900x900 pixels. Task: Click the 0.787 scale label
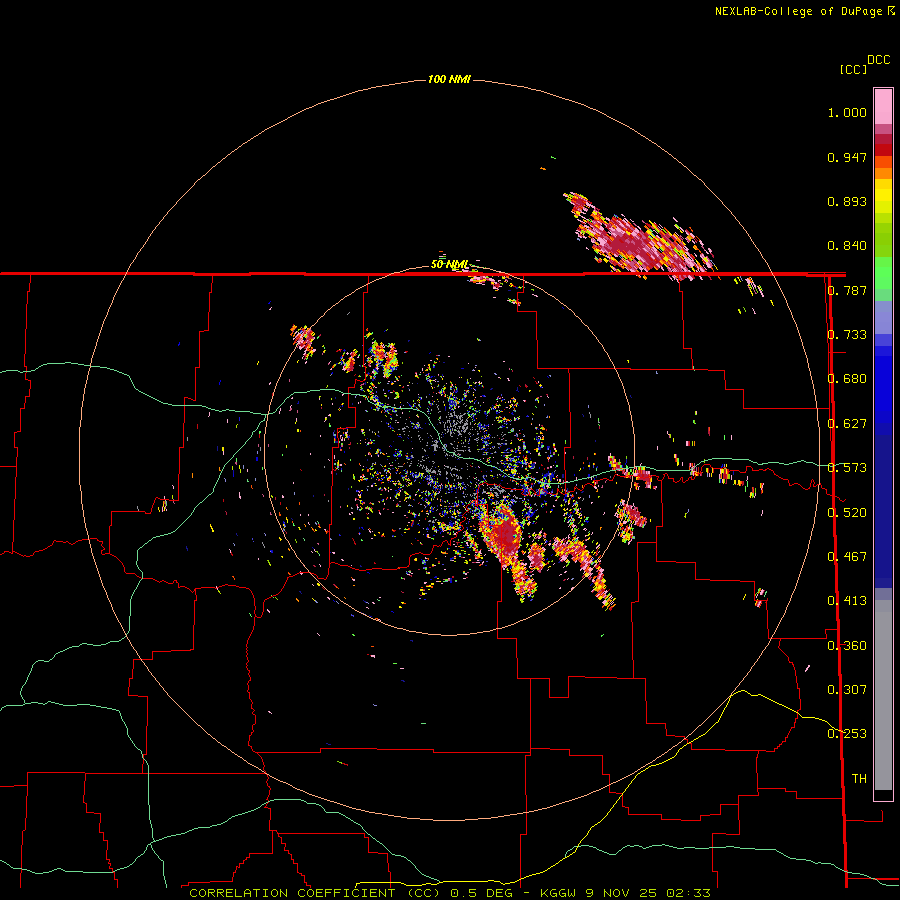pyautogui.click(x=847, y=290)
